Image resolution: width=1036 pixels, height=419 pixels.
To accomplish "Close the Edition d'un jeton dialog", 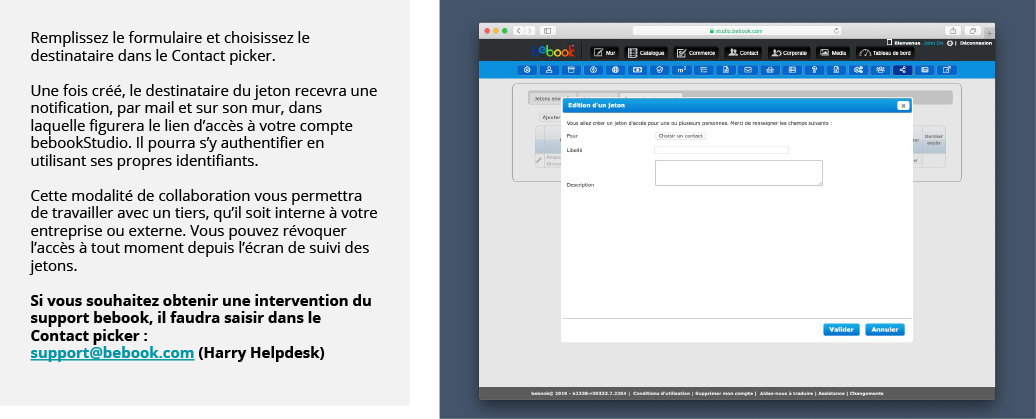I will tap(903, 106).
